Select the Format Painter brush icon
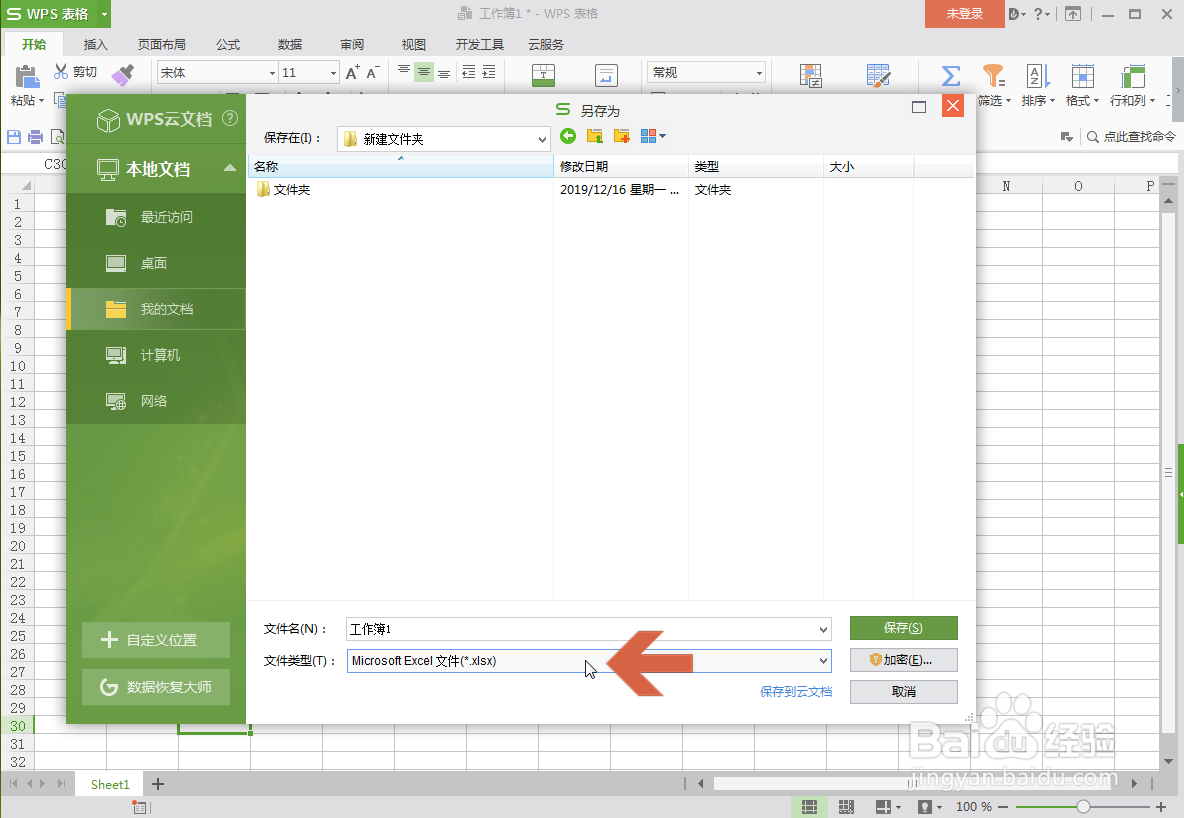 pyautogui.click(x=122, y=75)
